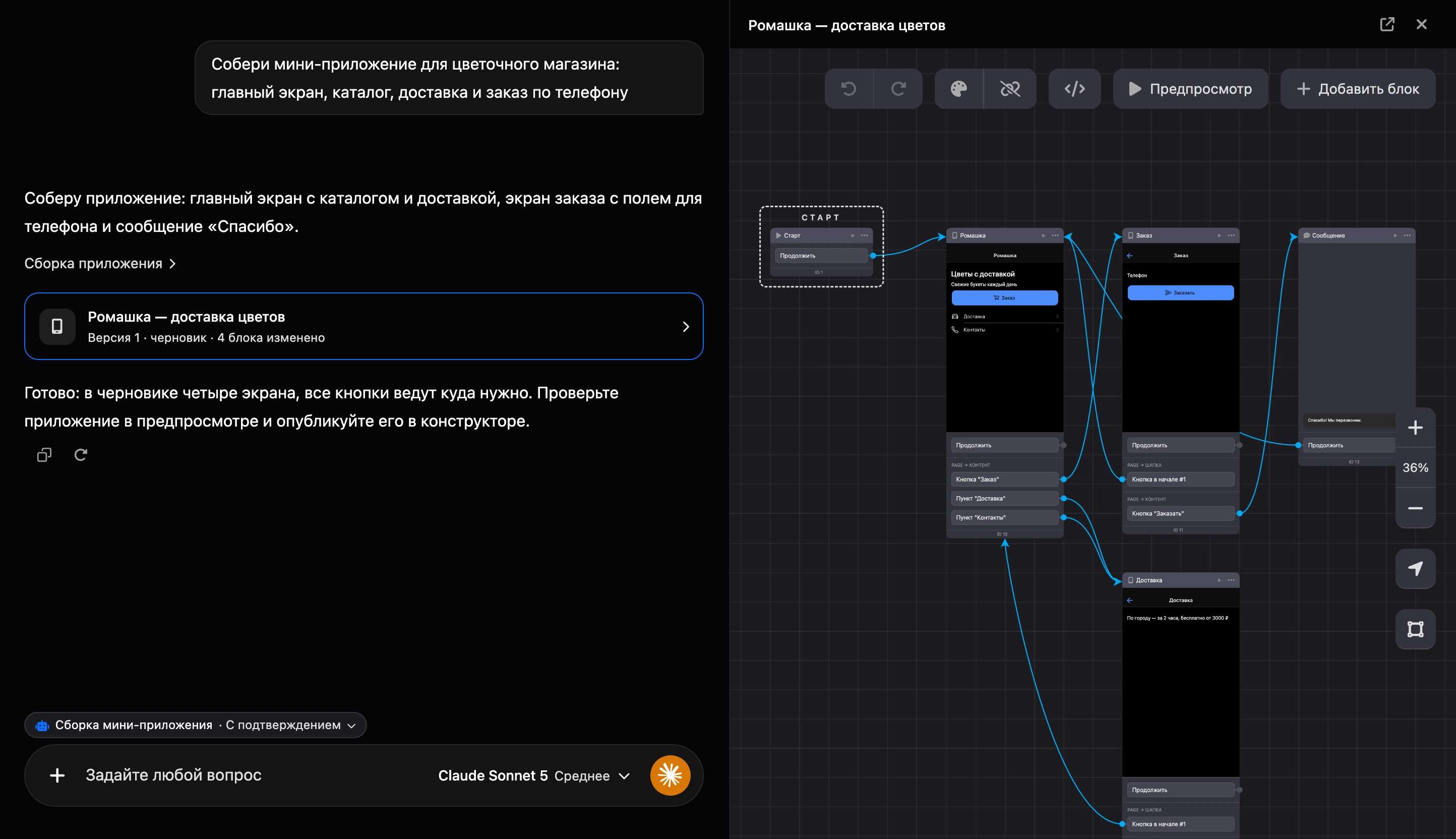Click the redo arrow in canvas toolbar
The height and width of the screenshot is (839, 1456).
(x=898, y=89)
